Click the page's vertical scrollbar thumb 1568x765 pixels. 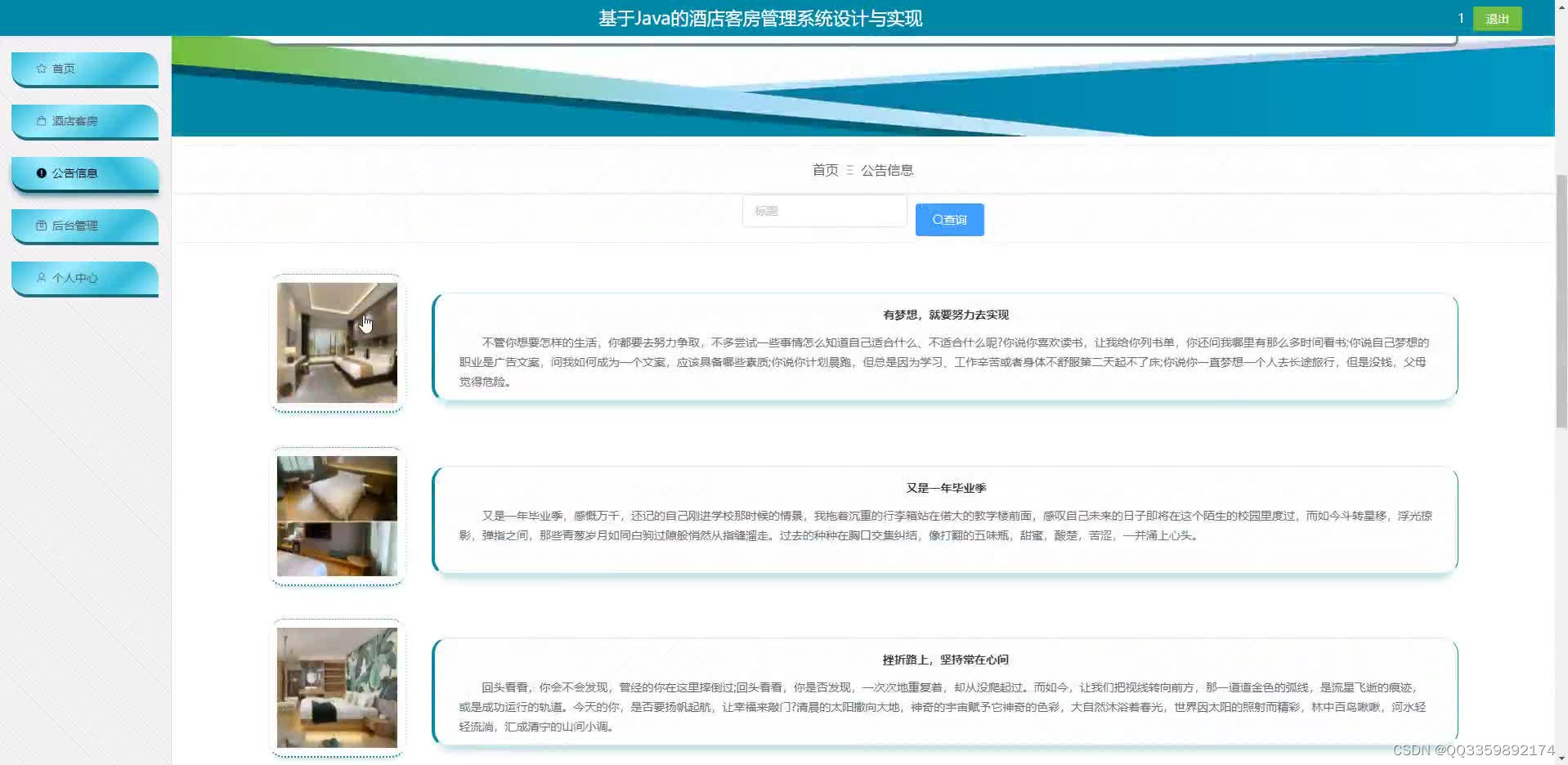coord(1561,301)
